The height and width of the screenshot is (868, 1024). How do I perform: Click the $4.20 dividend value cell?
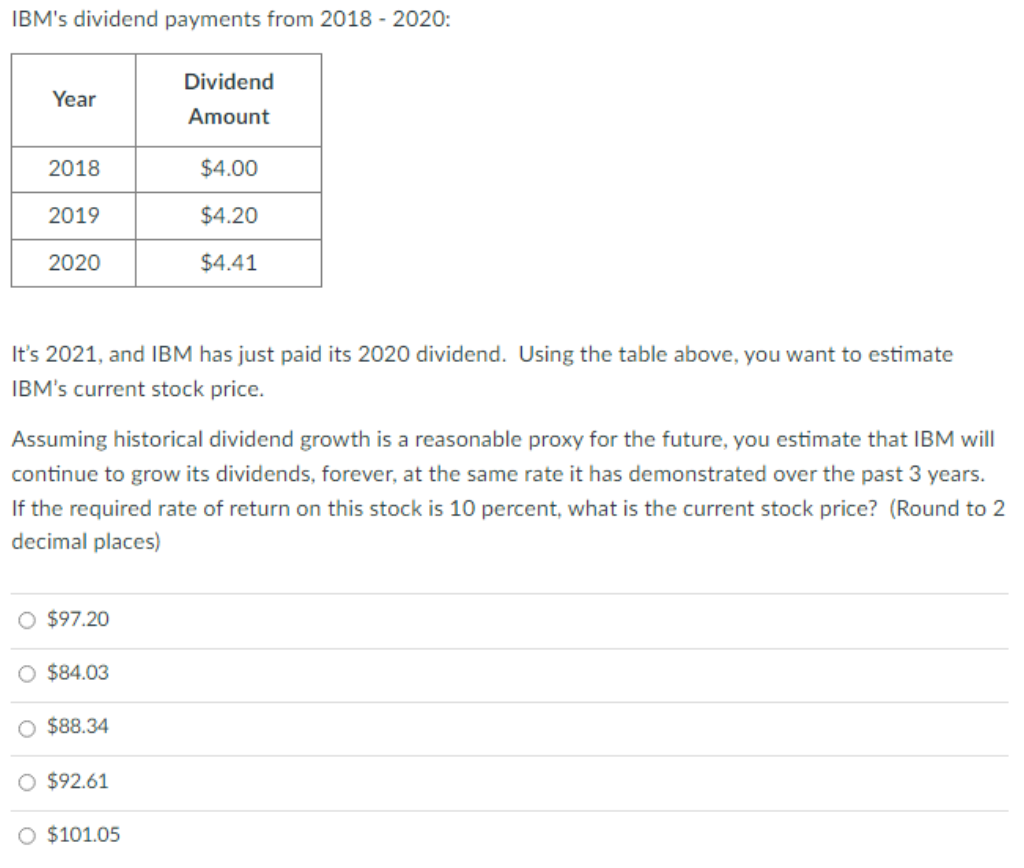[228, 216]
